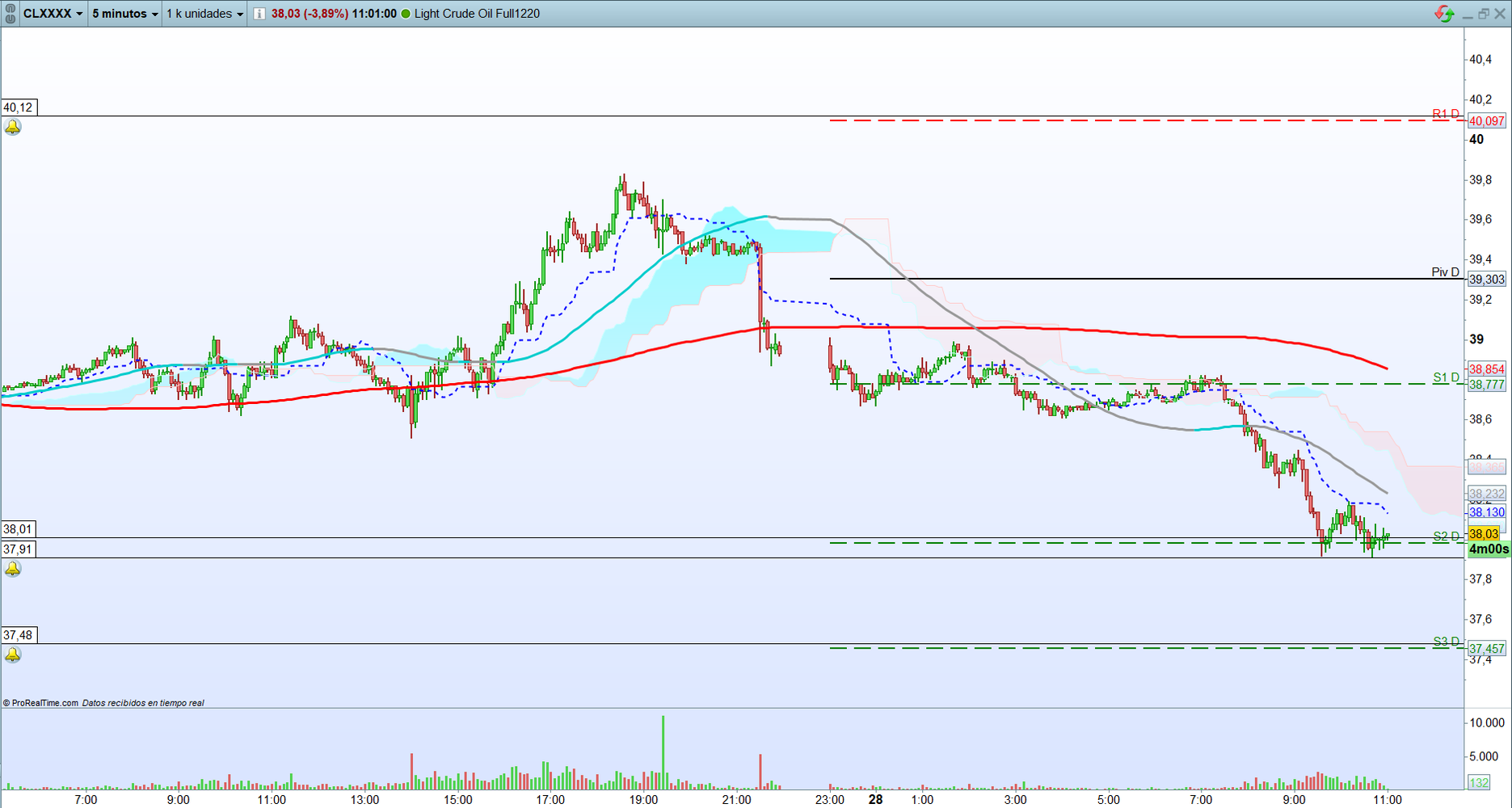Viewport: 1512px width, 808px height.
Task: Click the 1:00 time axis label
Action: (922, 800)
